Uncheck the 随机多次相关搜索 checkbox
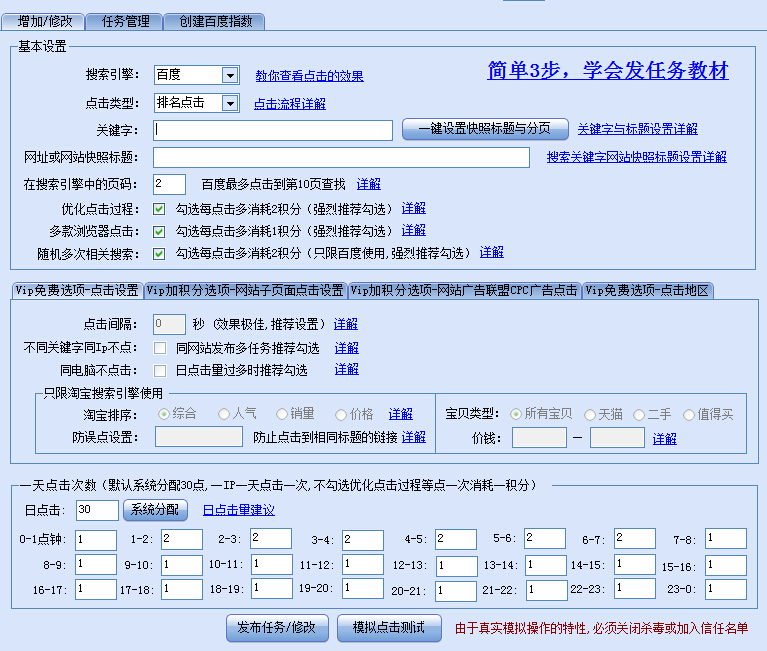Image resolution: width=767 pixels, height=651 pixels. (x=159, y=253)
